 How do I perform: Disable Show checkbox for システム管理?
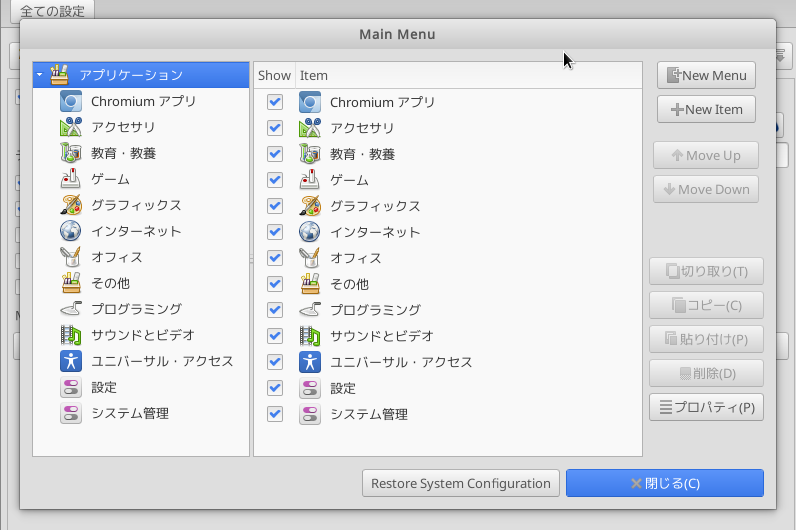(275, 414)
